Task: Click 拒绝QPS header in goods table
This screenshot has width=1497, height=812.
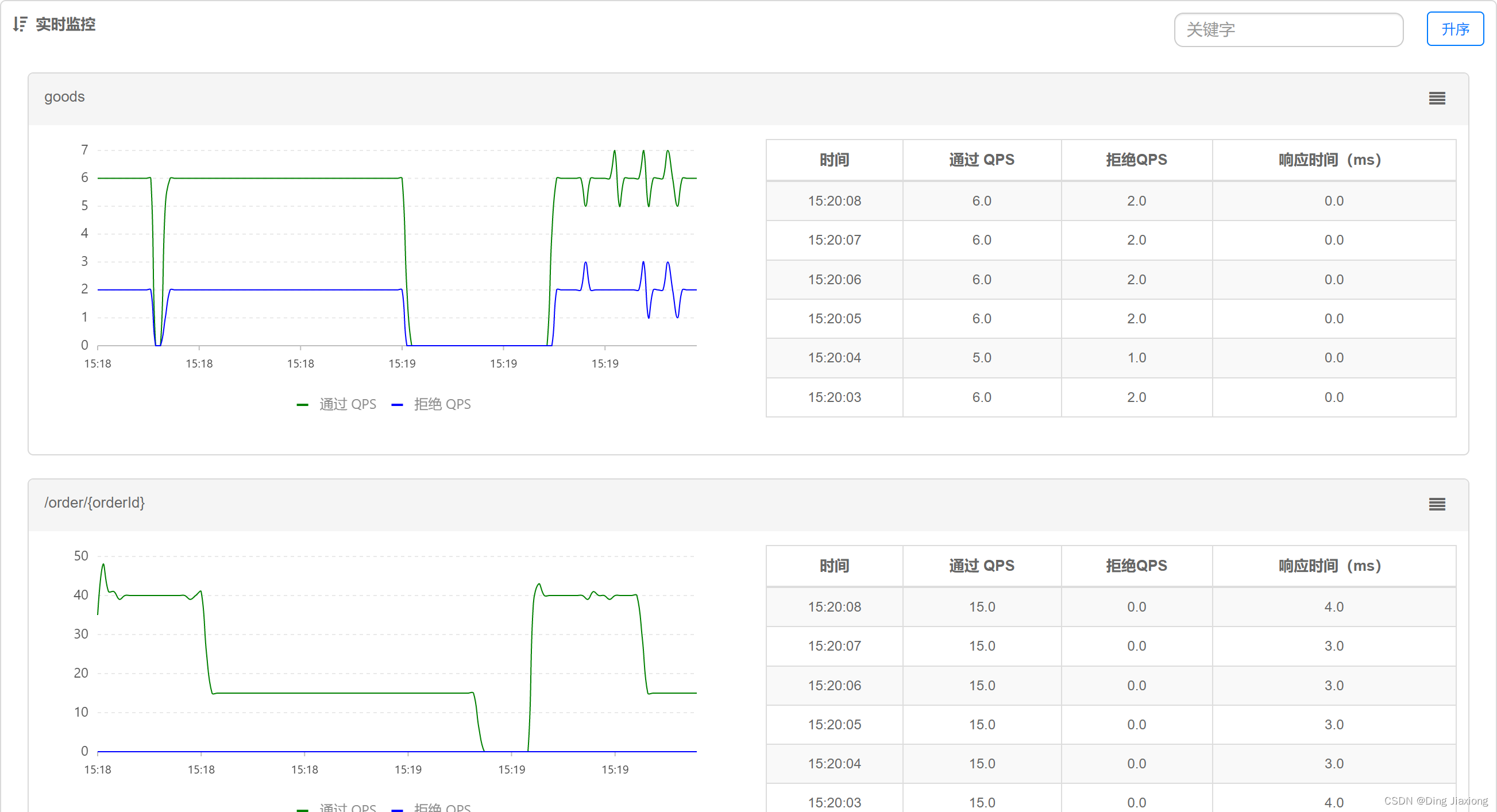Action: pos(1136,160)
